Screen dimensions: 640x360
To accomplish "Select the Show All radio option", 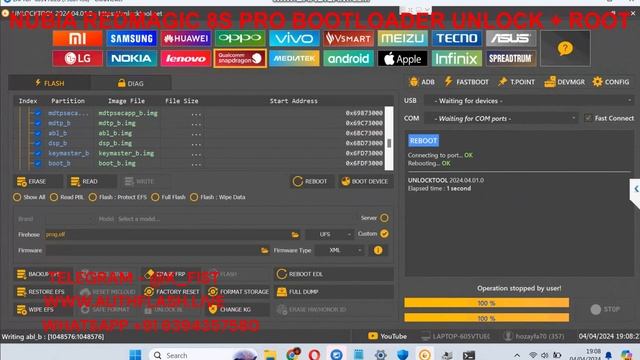I will point(17,197).
